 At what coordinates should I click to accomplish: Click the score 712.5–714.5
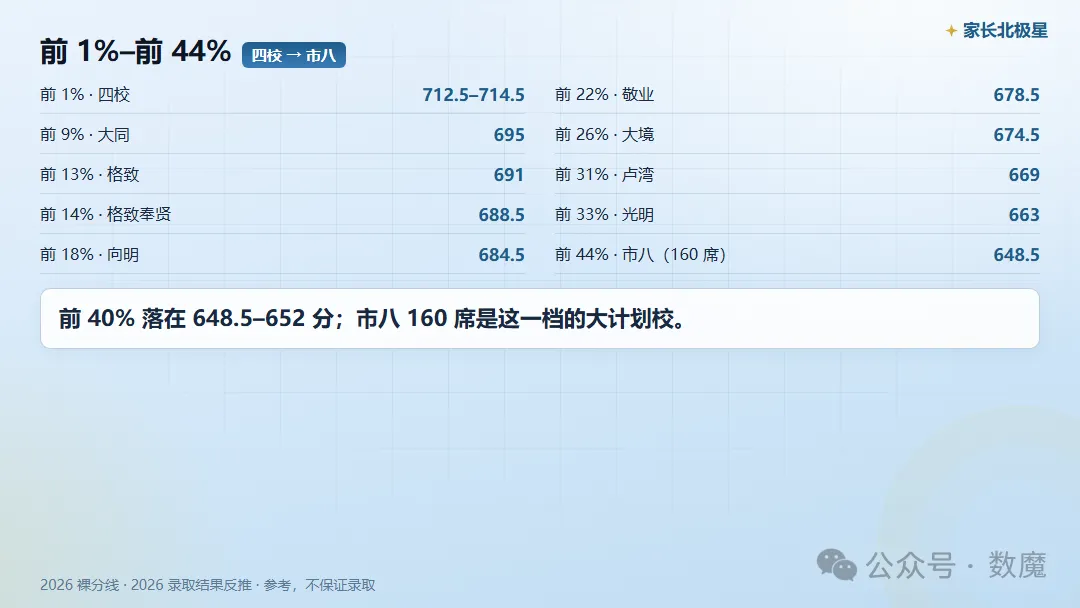pyautogui.click(x=473, y=94)
